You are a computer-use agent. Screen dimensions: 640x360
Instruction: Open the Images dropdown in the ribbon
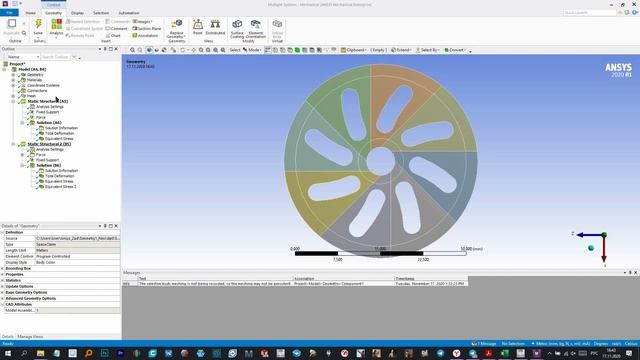pos(142,22)
